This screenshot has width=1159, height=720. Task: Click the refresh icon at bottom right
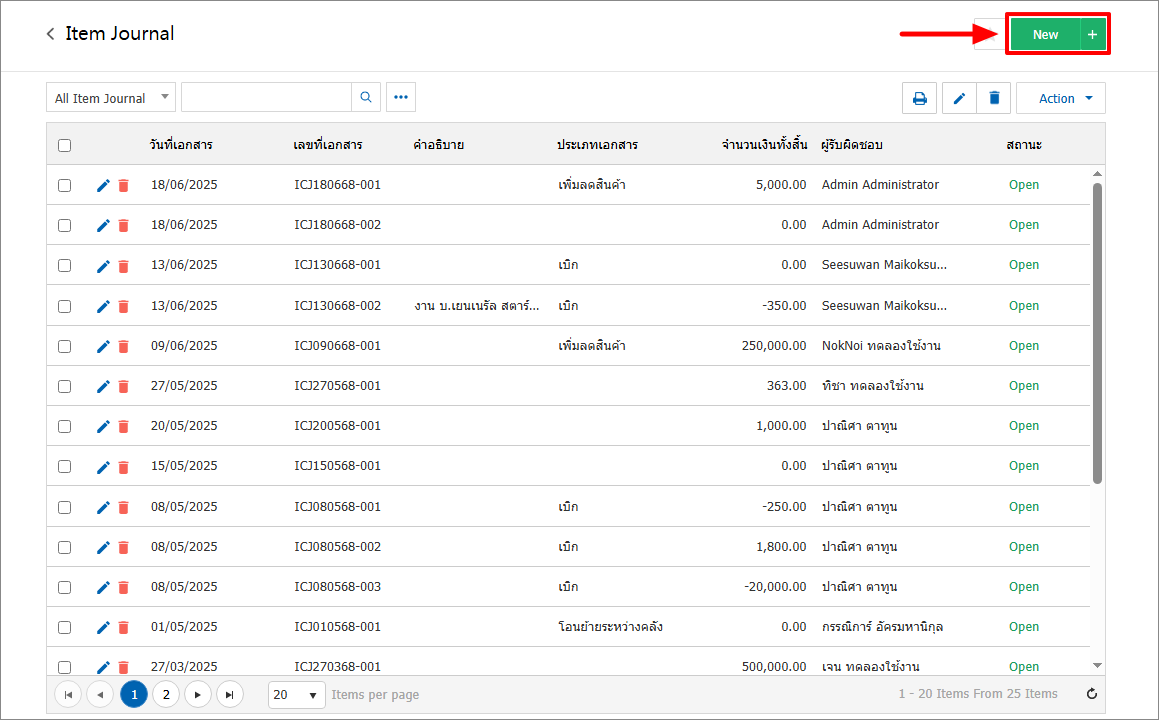coord(1092,694)
